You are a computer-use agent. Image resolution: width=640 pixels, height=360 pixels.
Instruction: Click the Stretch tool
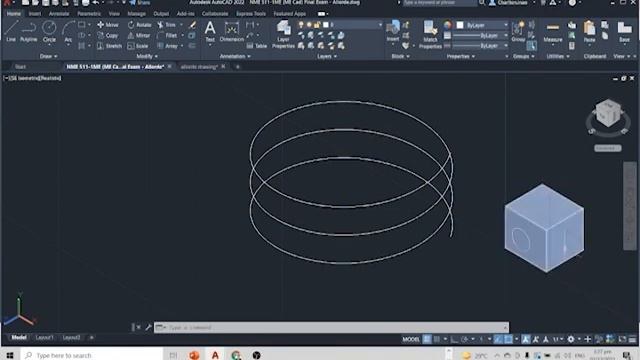tap(109, 46)
